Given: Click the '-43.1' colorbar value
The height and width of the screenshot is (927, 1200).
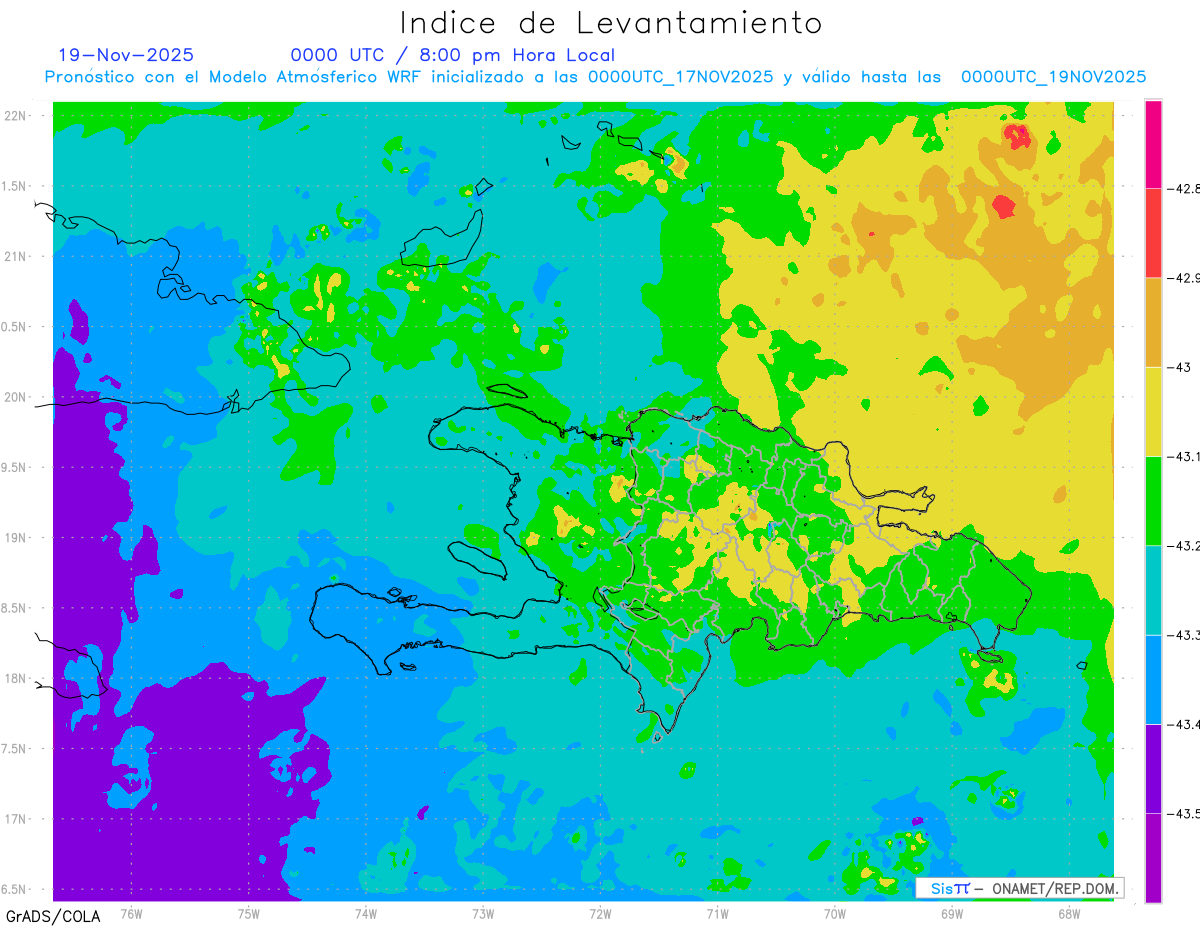Looking at the screenshot, I should click(x=1182, y=456).
